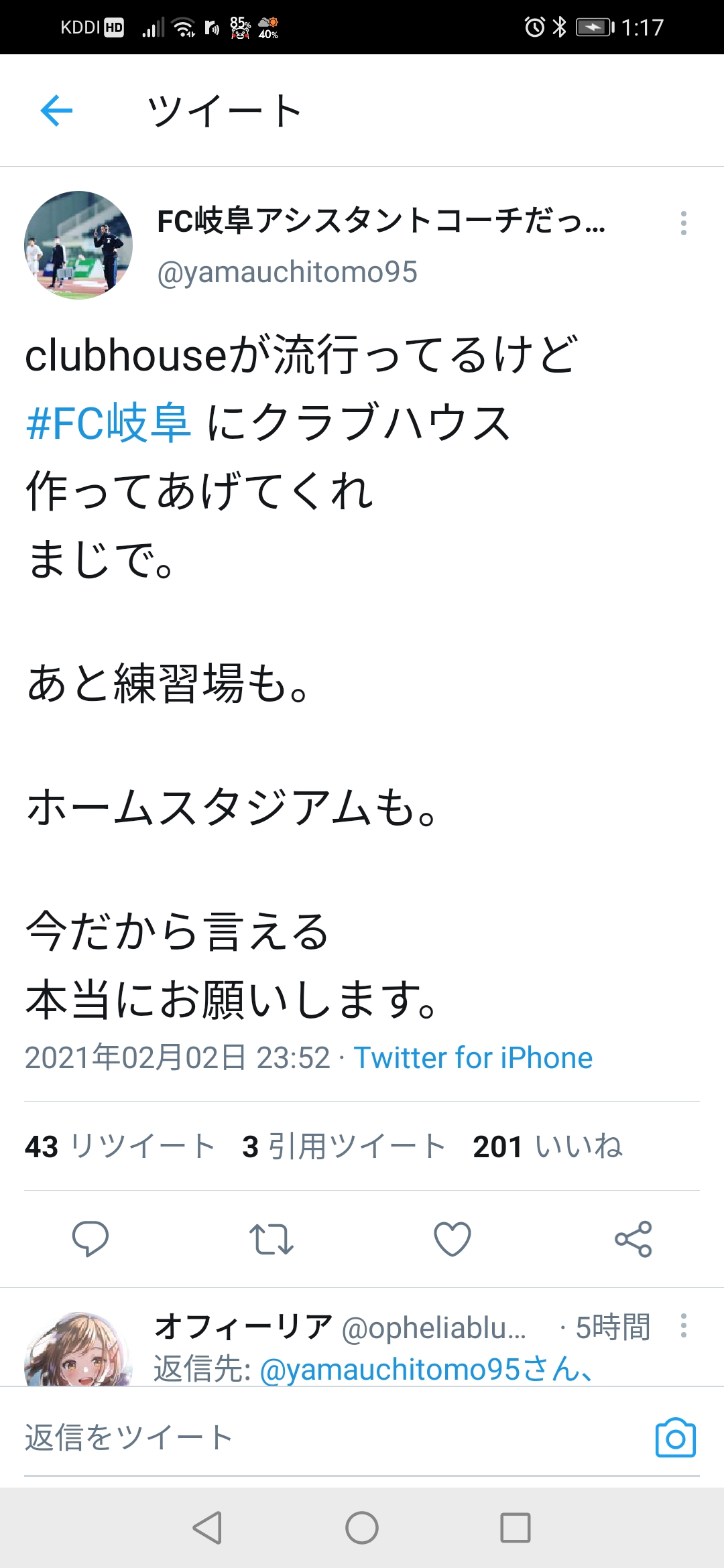This screenshot has width=724, height=1568.
Task: Tap the blue back arrow
Action: [x=57, y=111]
